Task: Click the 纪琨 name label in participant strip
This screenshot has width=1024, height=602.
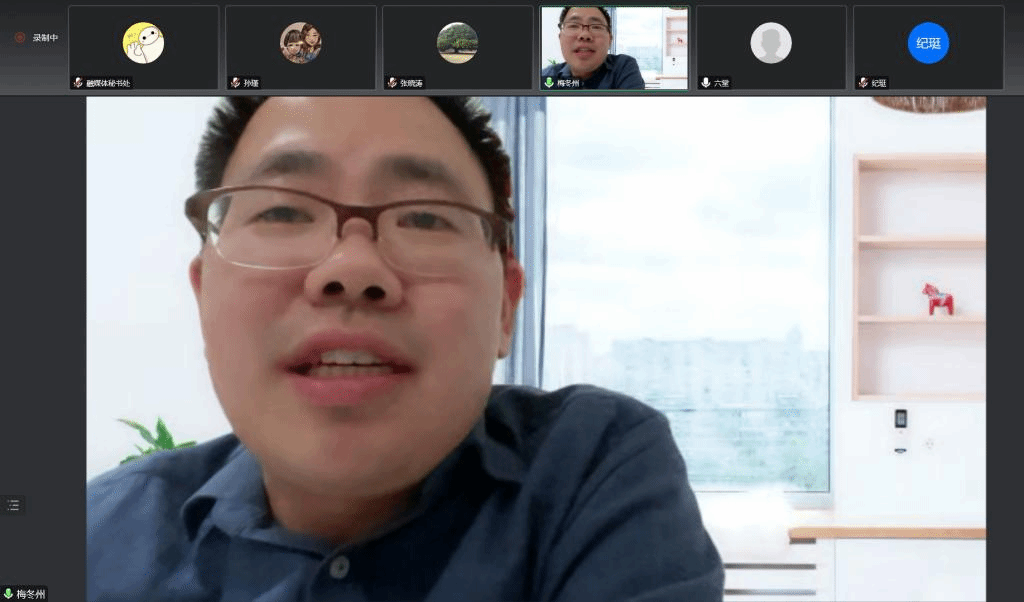Action: (879, 83)
